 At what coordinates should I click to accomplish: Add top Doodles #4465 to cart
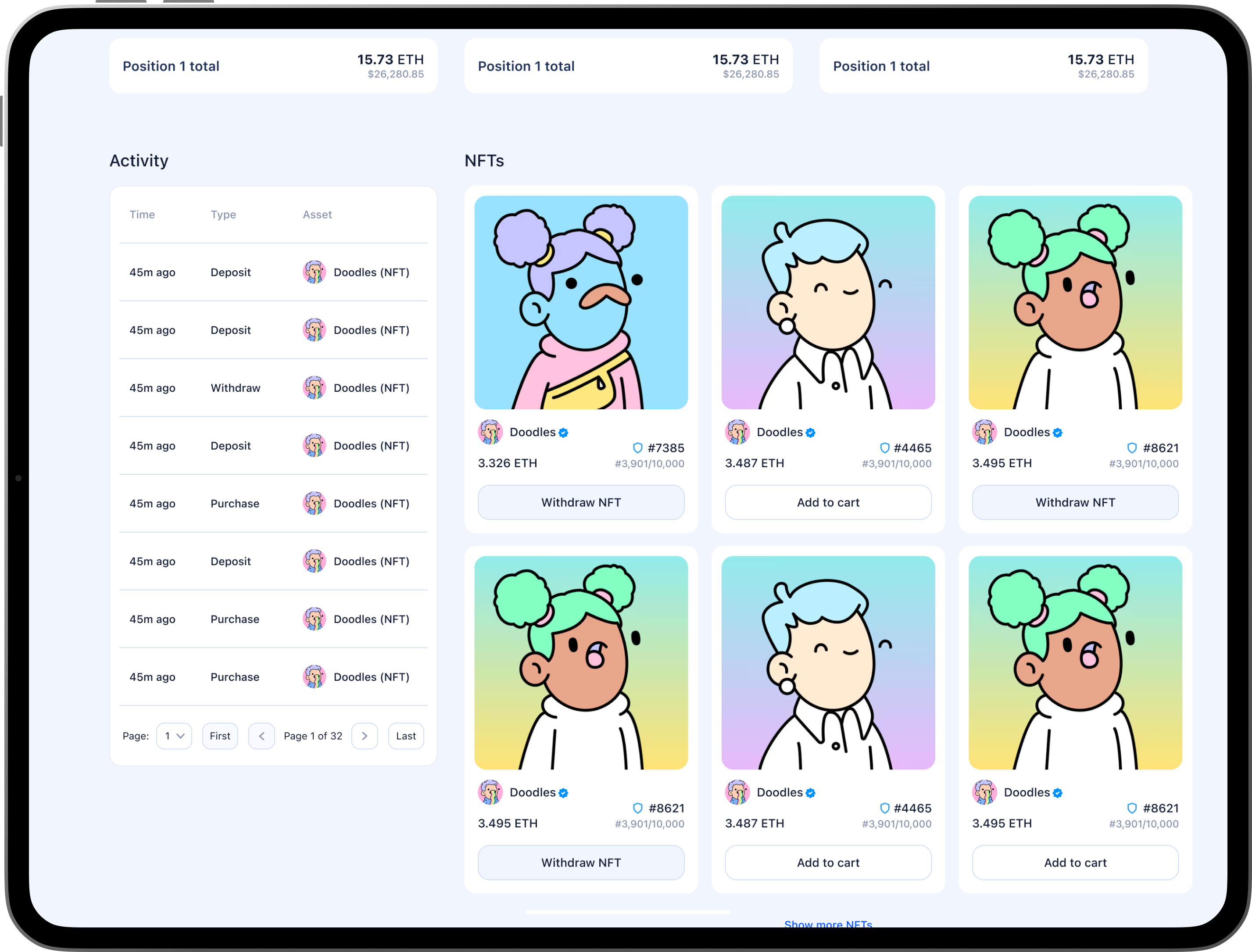(828, 503)
